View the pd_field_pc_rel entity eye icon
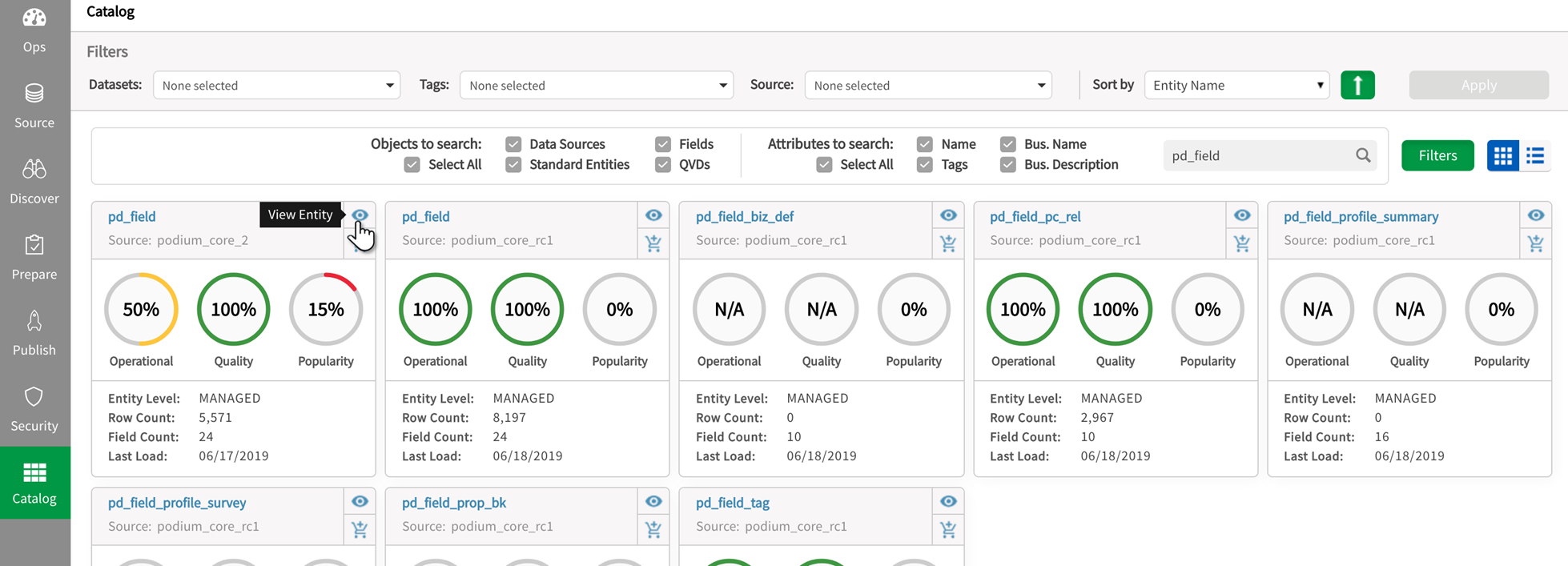1568x566 pixels. pyautogui.click(x=1242, y=215)
